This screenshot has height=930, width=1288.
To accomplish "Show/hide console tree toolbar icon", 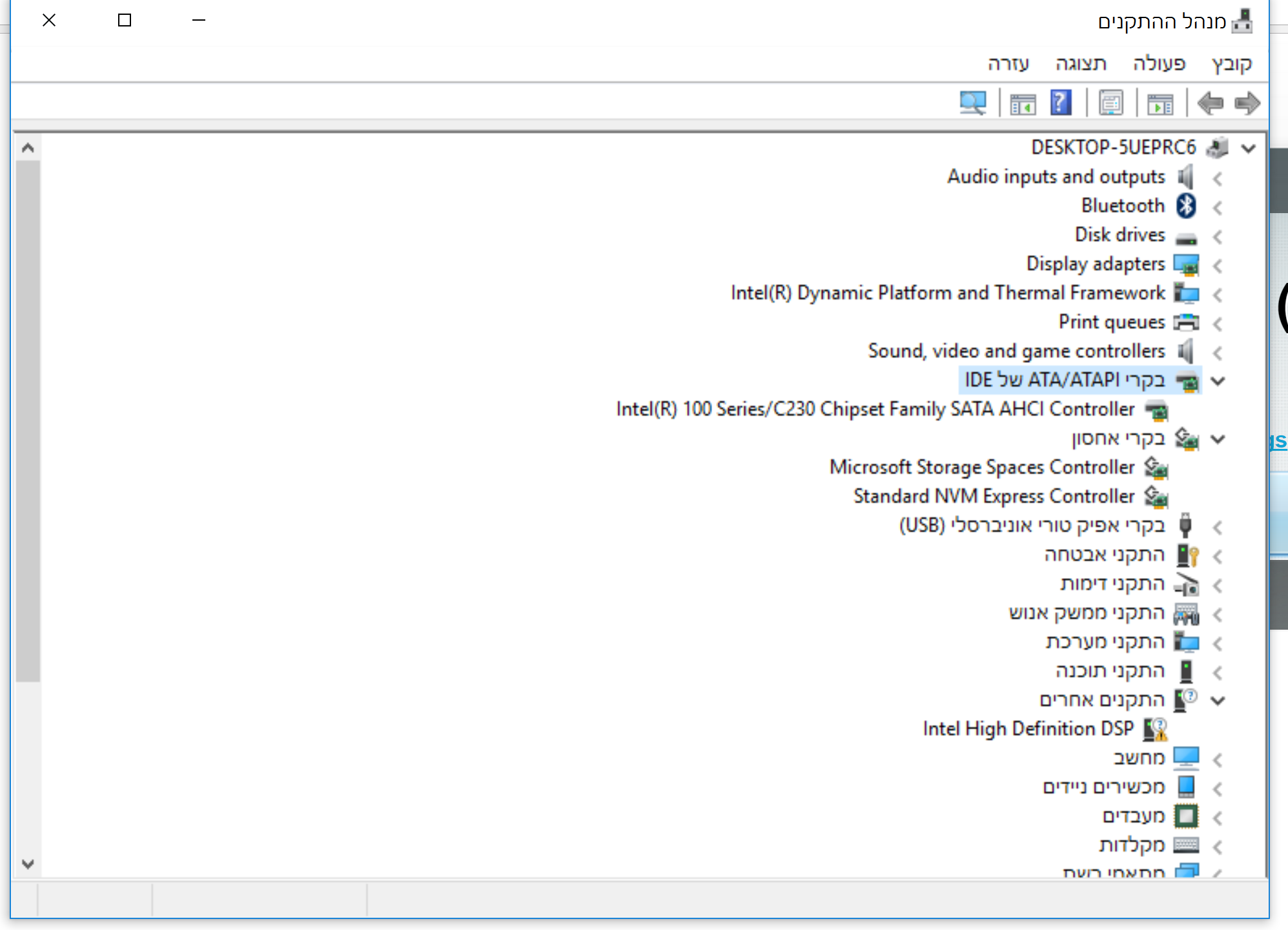I will (1160, 103).
